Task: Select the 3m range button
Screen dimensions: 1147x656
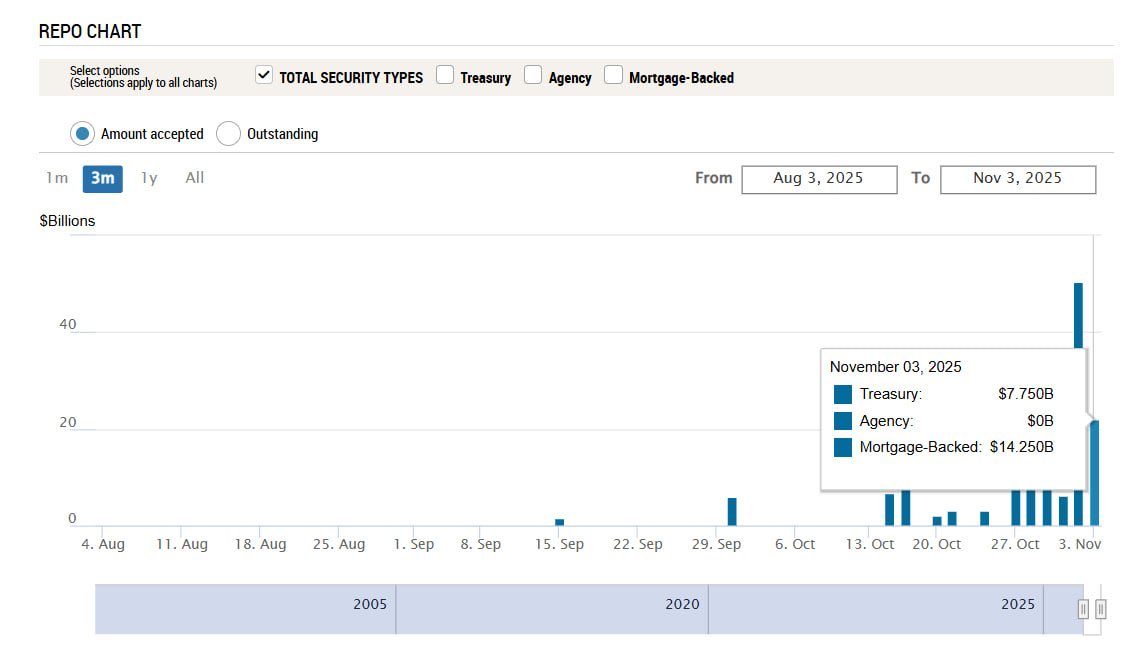Action: (x=102, y=178)
